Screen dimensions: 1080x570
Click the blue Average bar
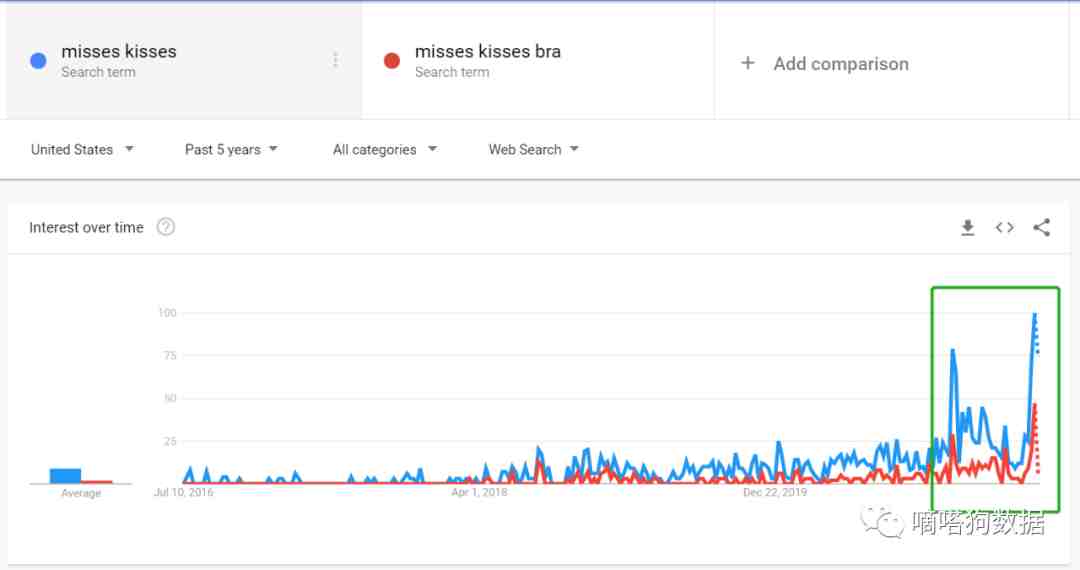(x=65, y=476)
